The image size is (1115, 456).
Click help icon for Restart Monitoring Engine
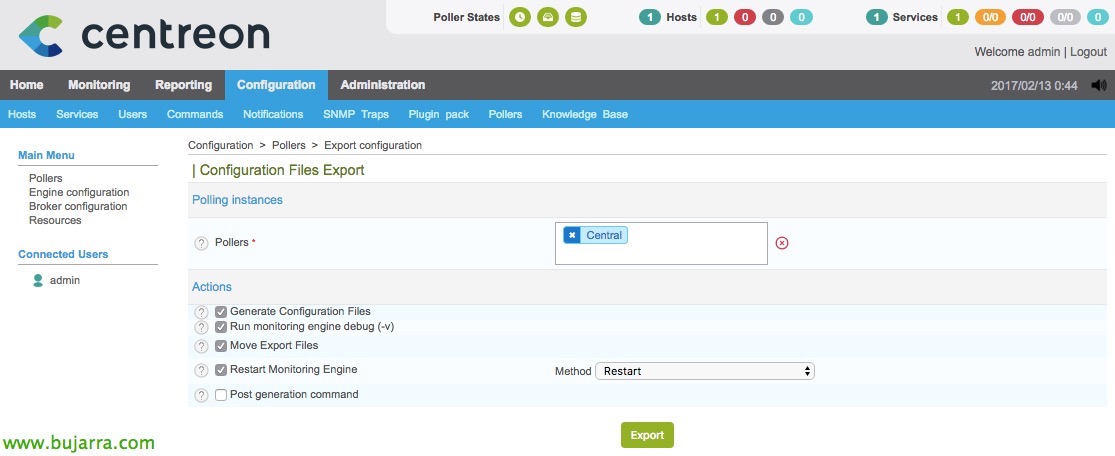201,371
